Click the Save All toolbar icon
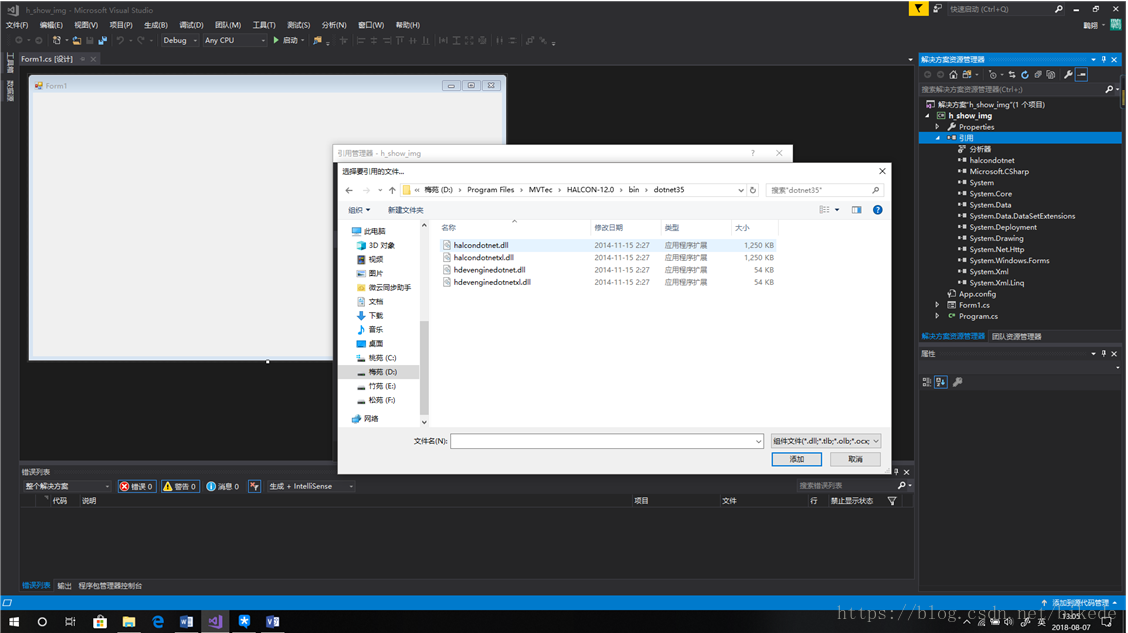The width and height of the screenshot is (1128, 633). [x=102, y=40]
